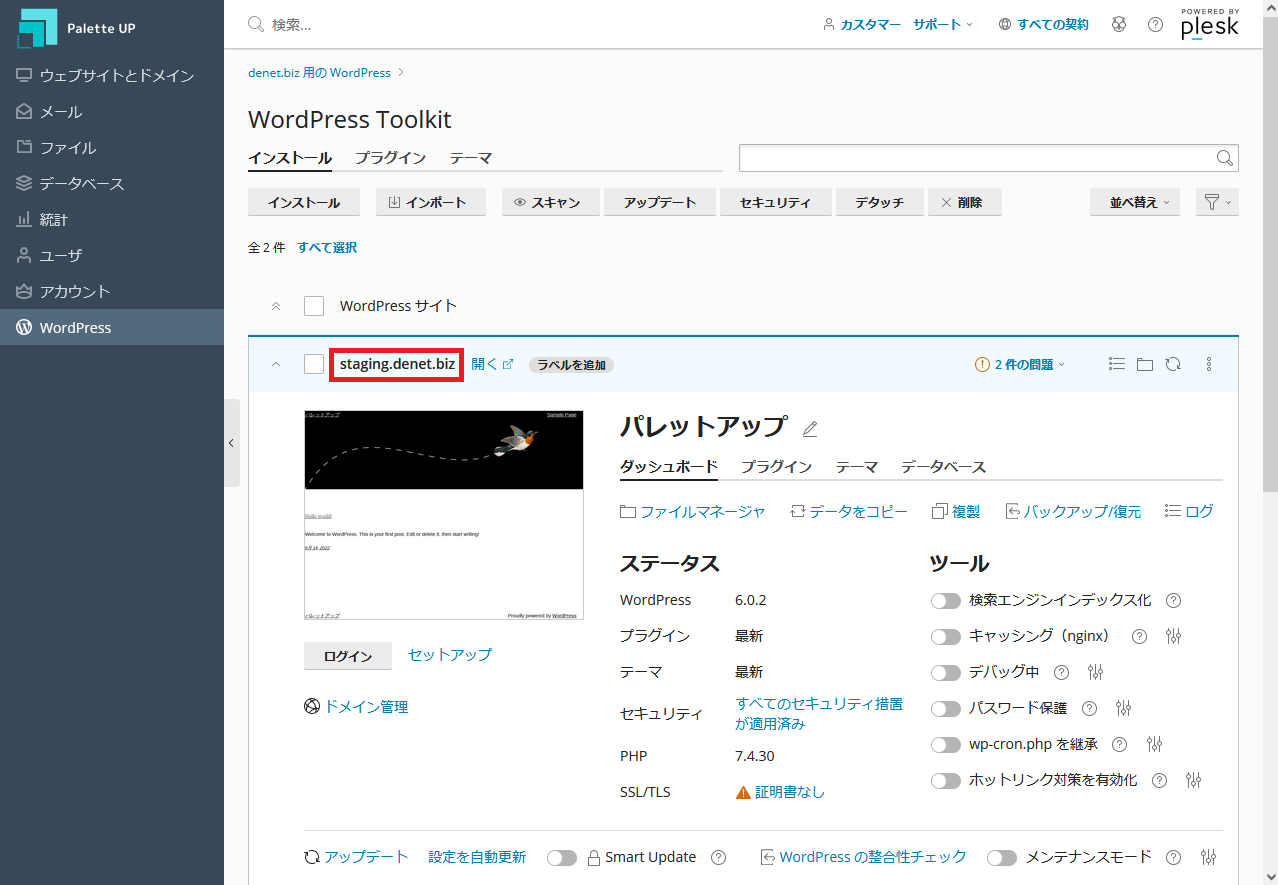Click the すべて選択 link

click(327, 247)
